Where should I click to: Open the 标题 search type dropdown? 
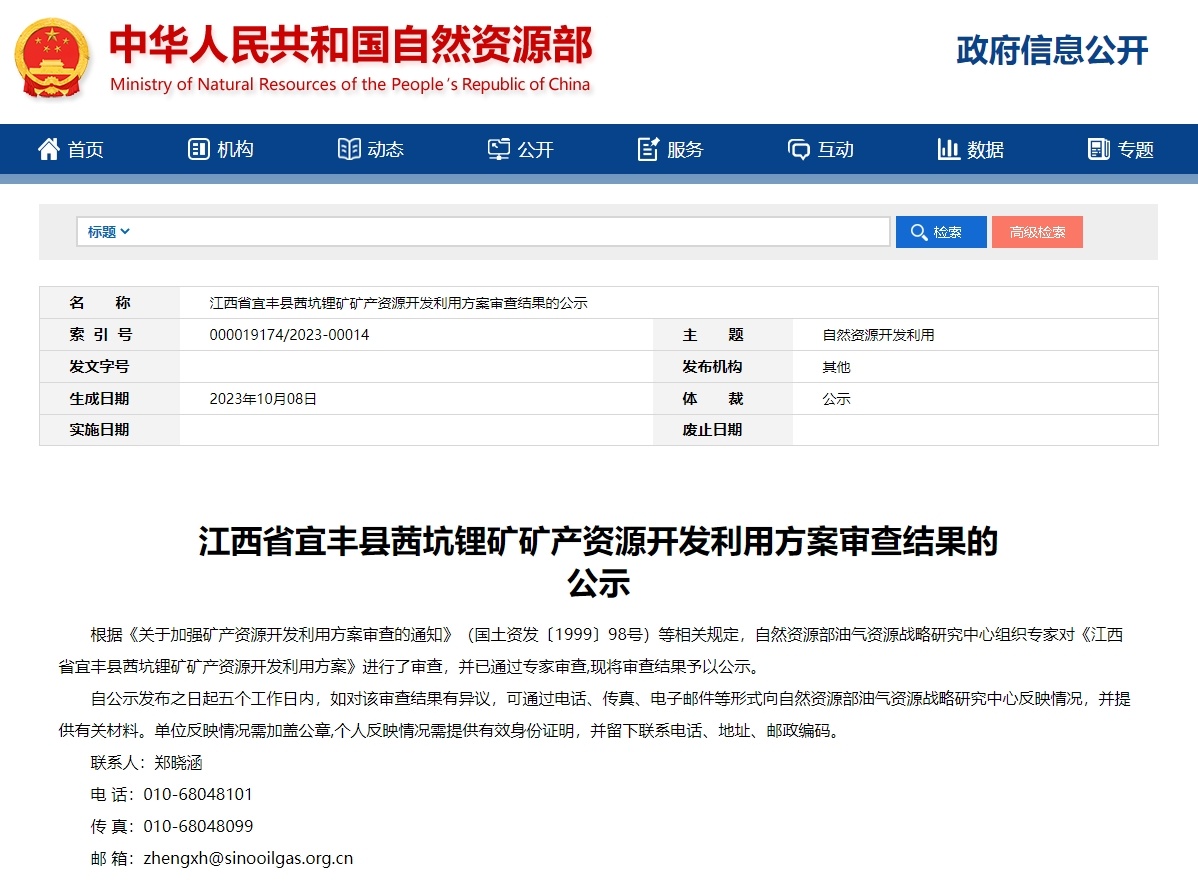point(109,232)
